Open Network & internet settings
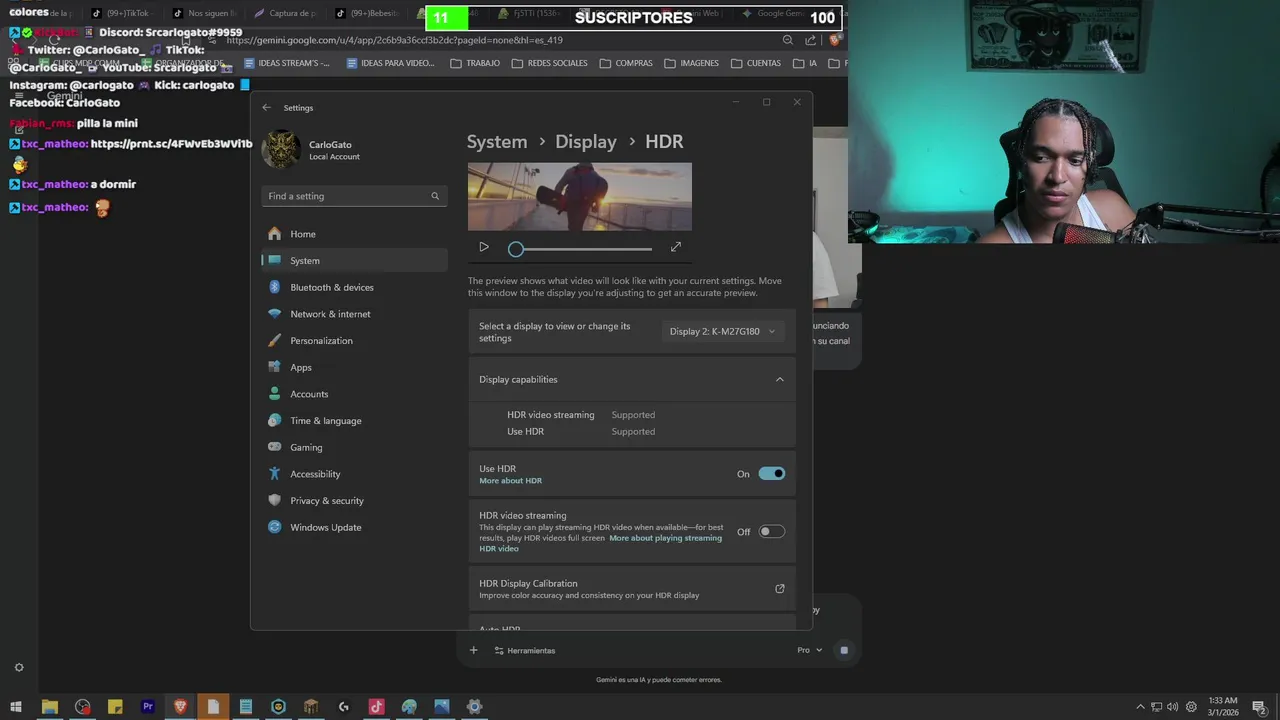The image size is (1280, 720). [x=354, y=314]
